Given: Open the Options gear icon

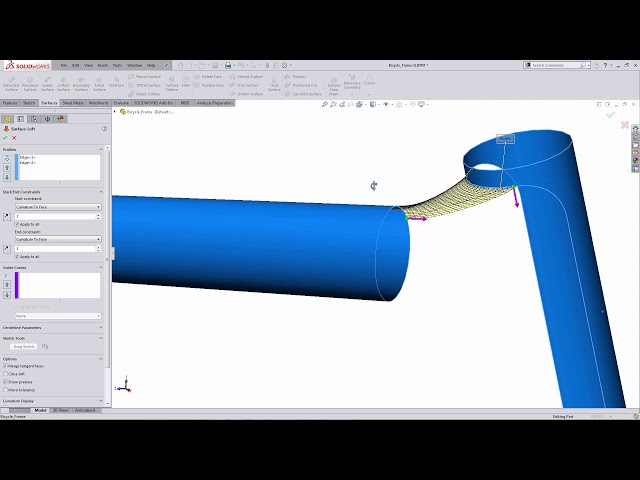Looking at the screenshot, I should tap(284, 65).
